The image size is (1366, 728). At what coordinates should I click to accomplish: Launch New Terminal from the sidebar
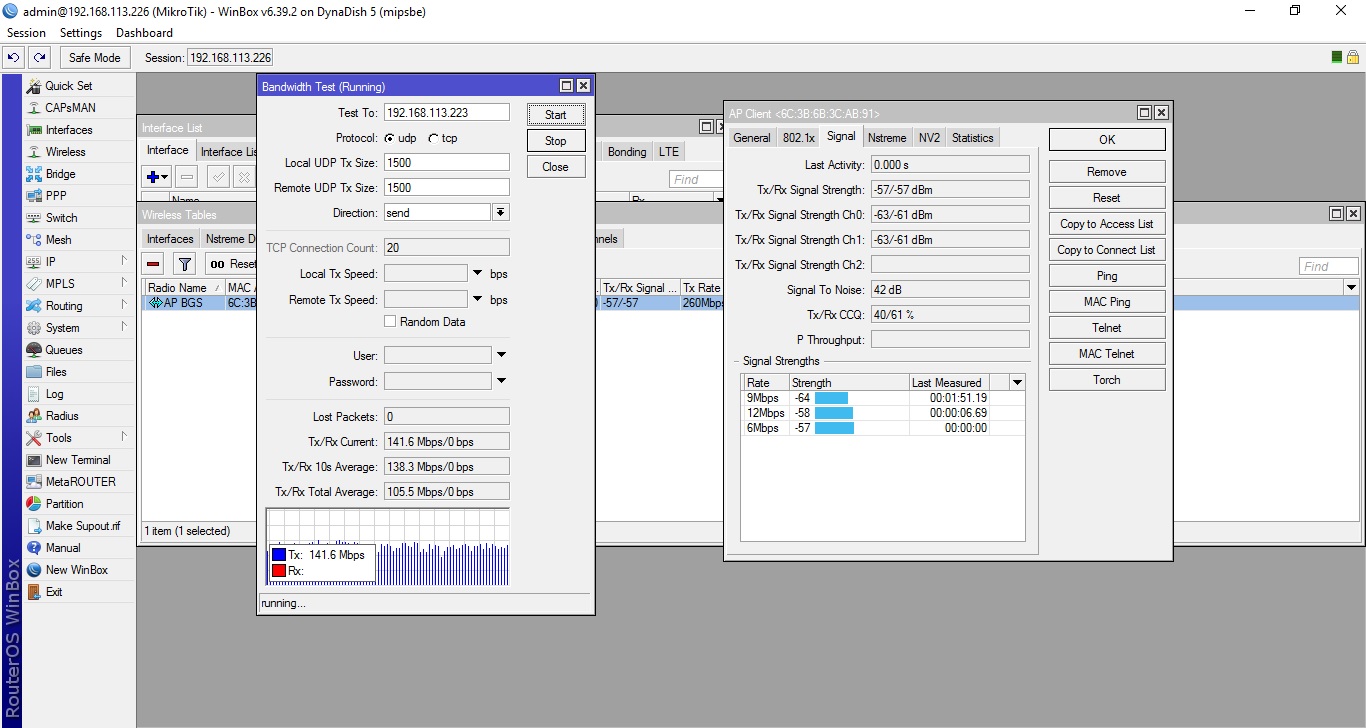point(78,460)
